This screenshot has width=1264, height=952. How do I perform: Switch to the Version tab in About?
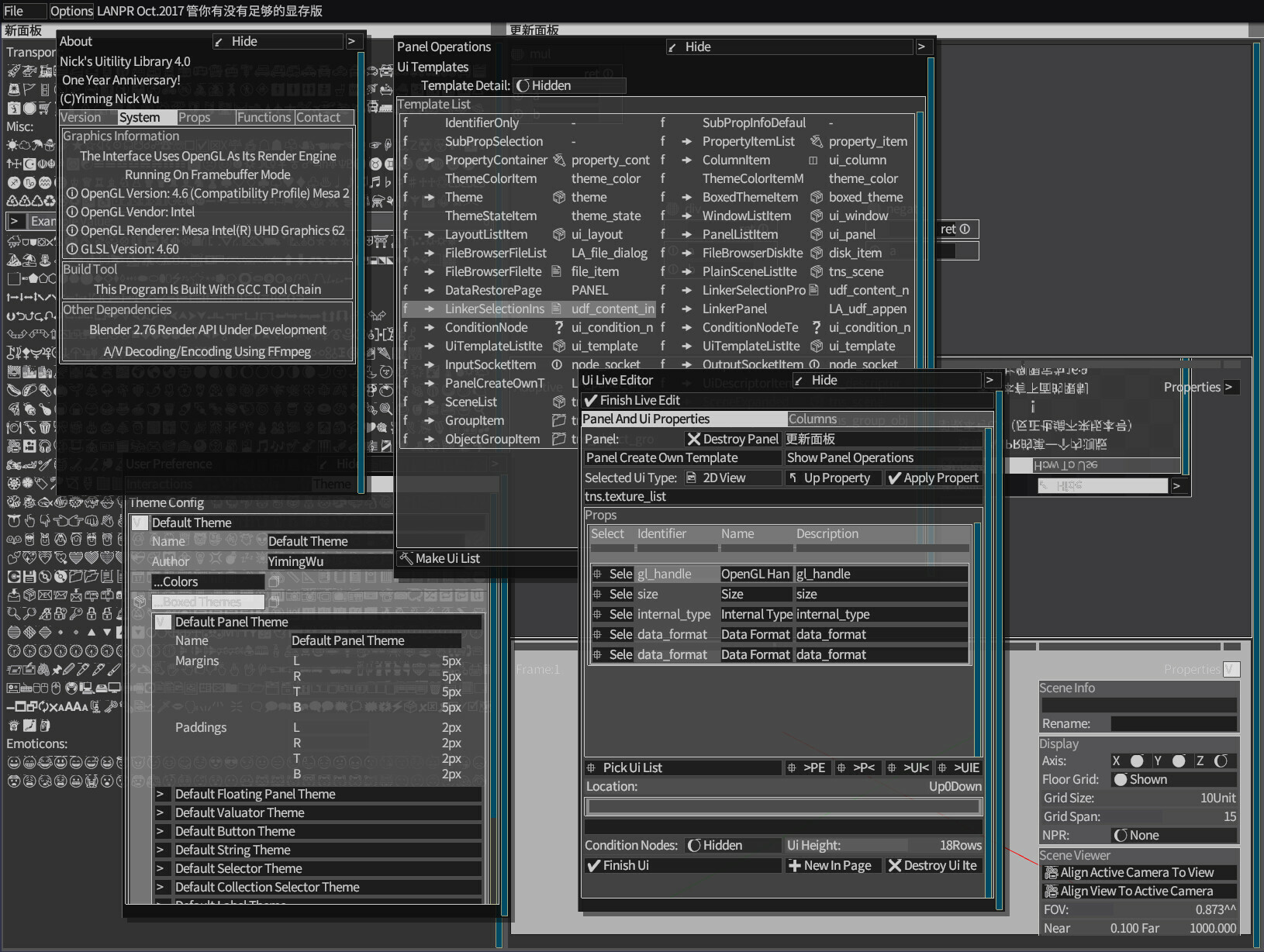tap(88, 117)
